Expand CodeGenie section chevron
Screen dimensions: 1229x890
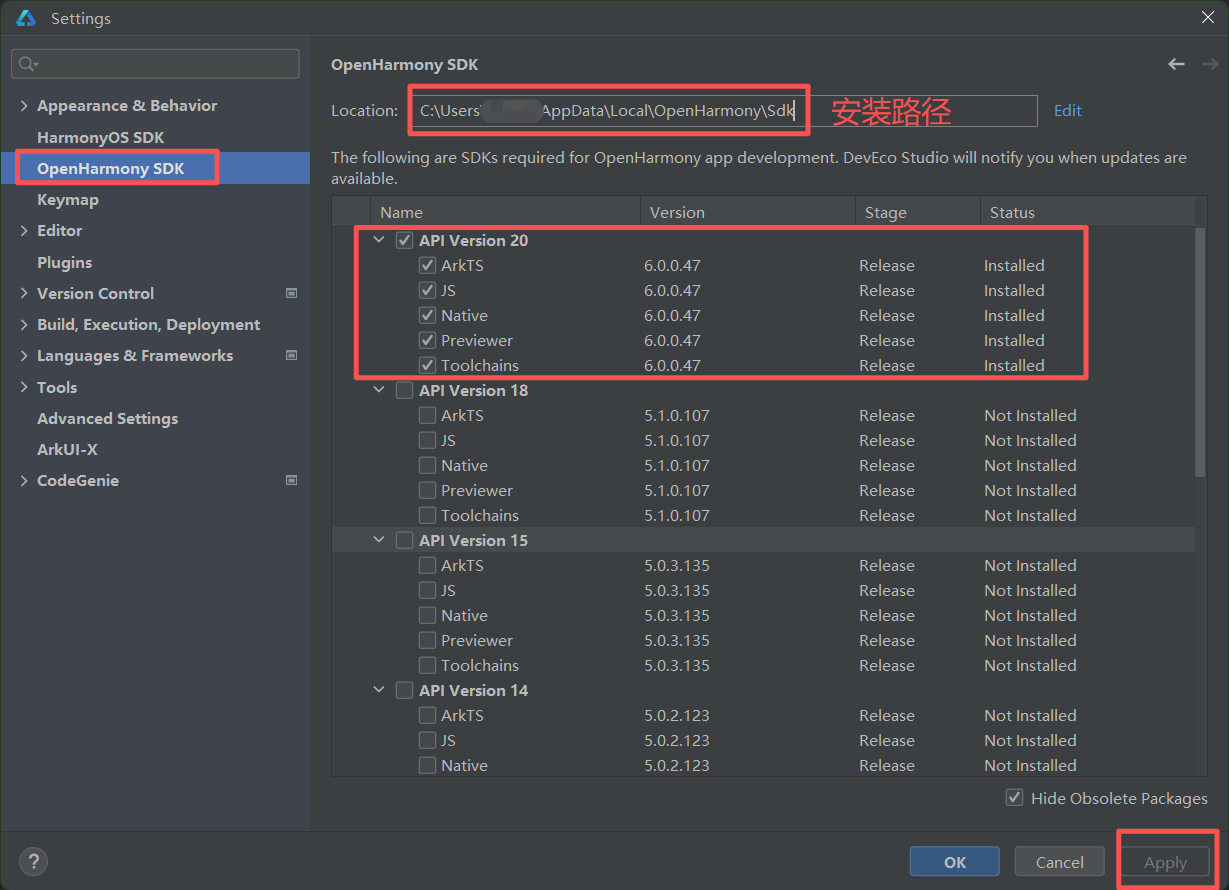coord(24,480)
